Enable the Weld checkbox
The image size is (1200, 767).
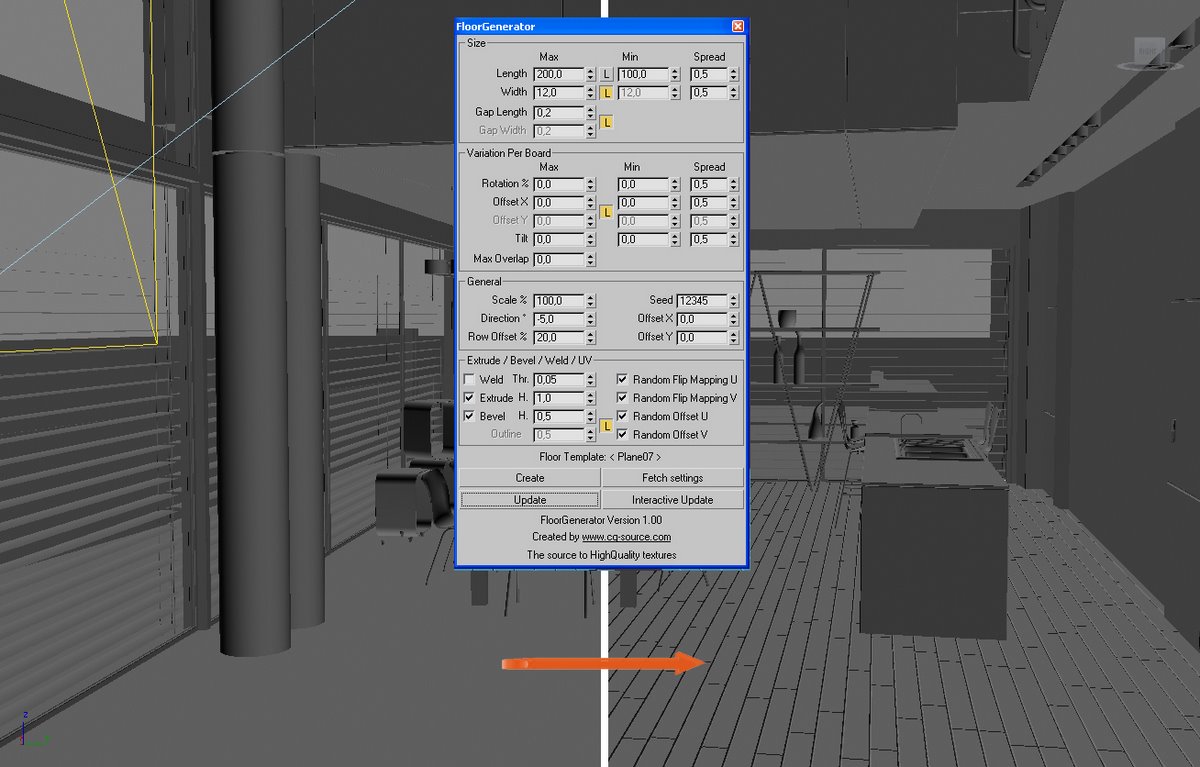point(470,380)
